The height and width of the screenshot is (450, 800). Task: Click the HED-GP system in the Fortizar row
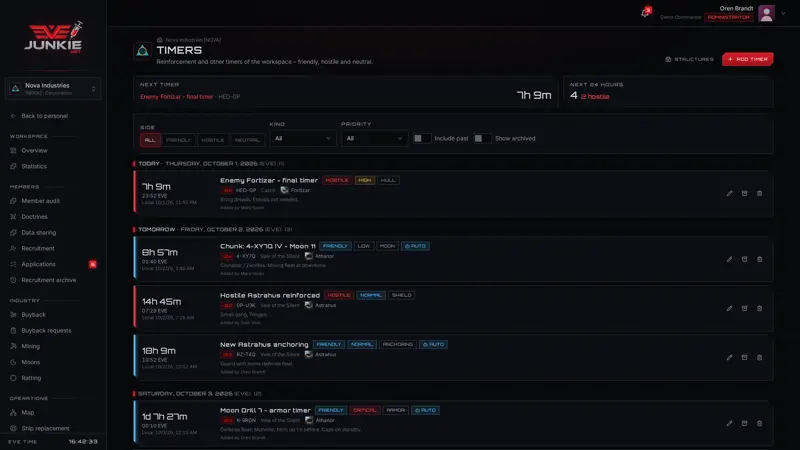click(246, 190)
